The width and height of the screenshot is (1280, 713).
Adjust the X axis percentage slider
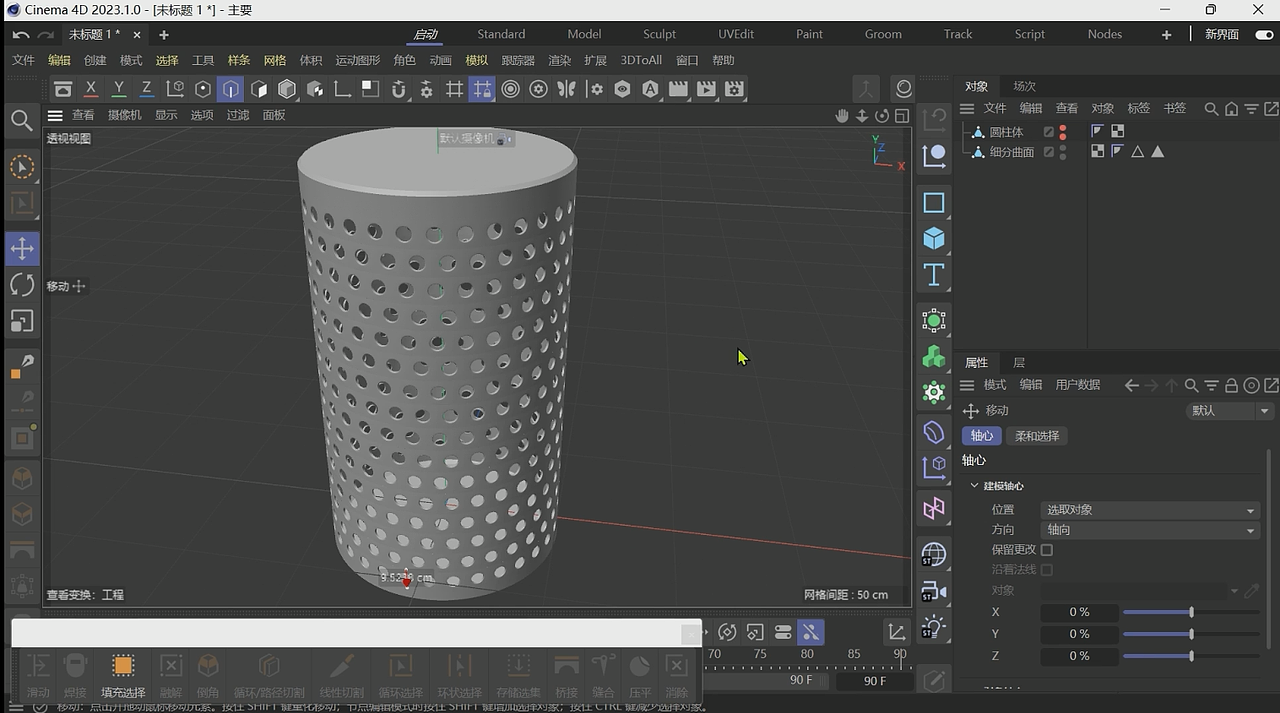pyautogui.click(x=1190, y=612)
